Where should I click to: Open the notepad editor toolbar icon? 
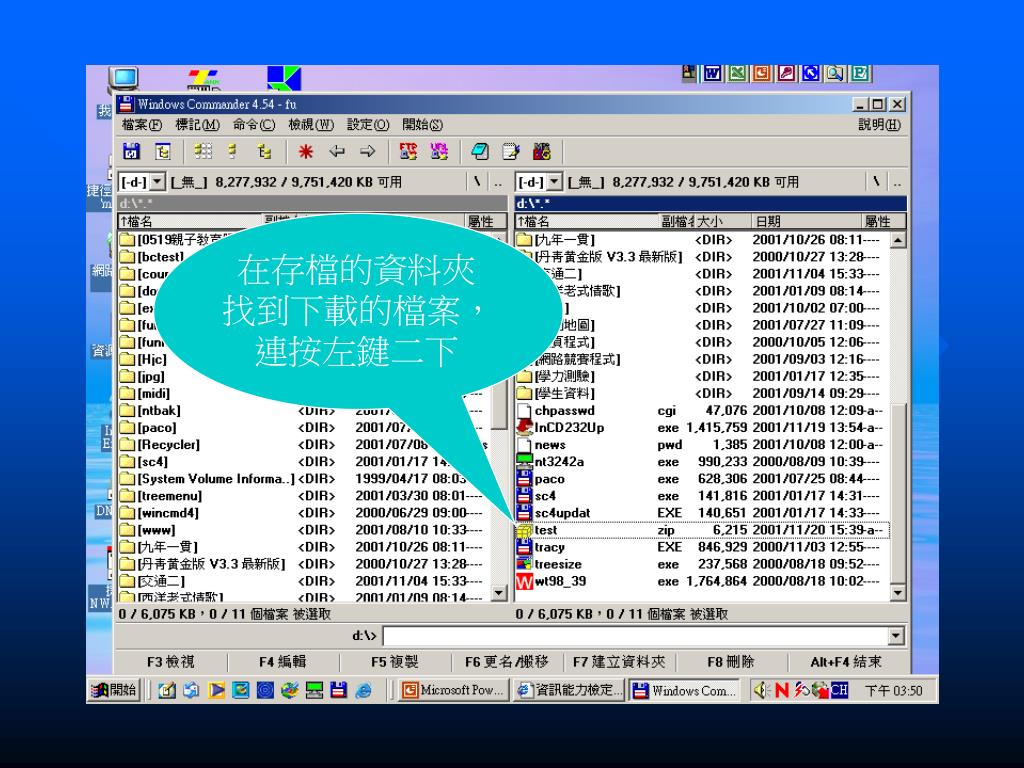tap(511, 152)
